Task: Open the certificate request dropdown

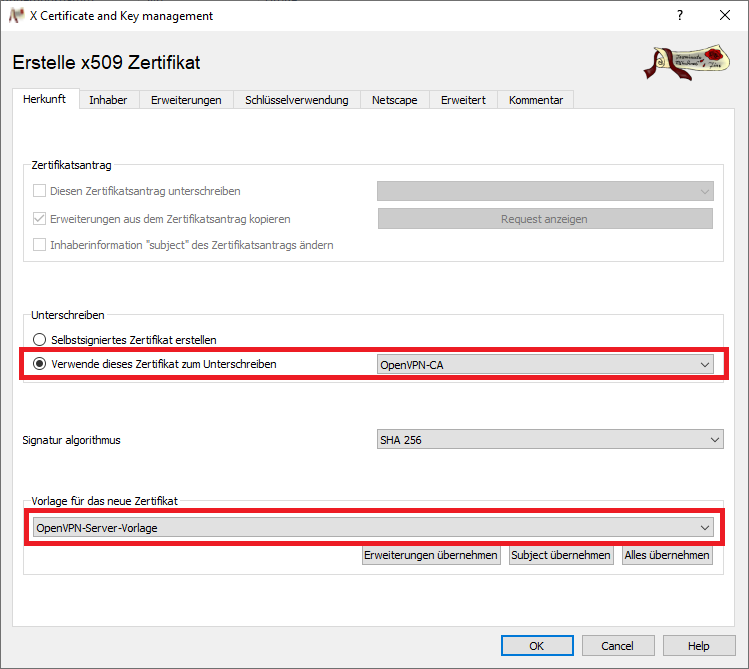Action: 545,191
